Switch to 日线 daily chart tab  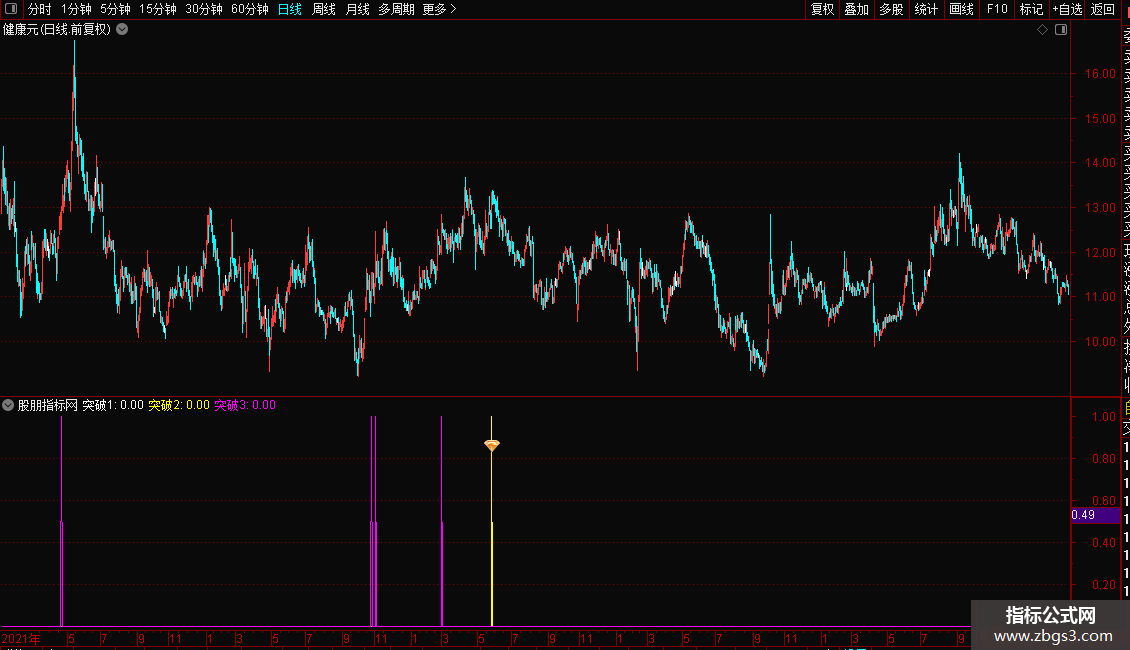[290, 9]
